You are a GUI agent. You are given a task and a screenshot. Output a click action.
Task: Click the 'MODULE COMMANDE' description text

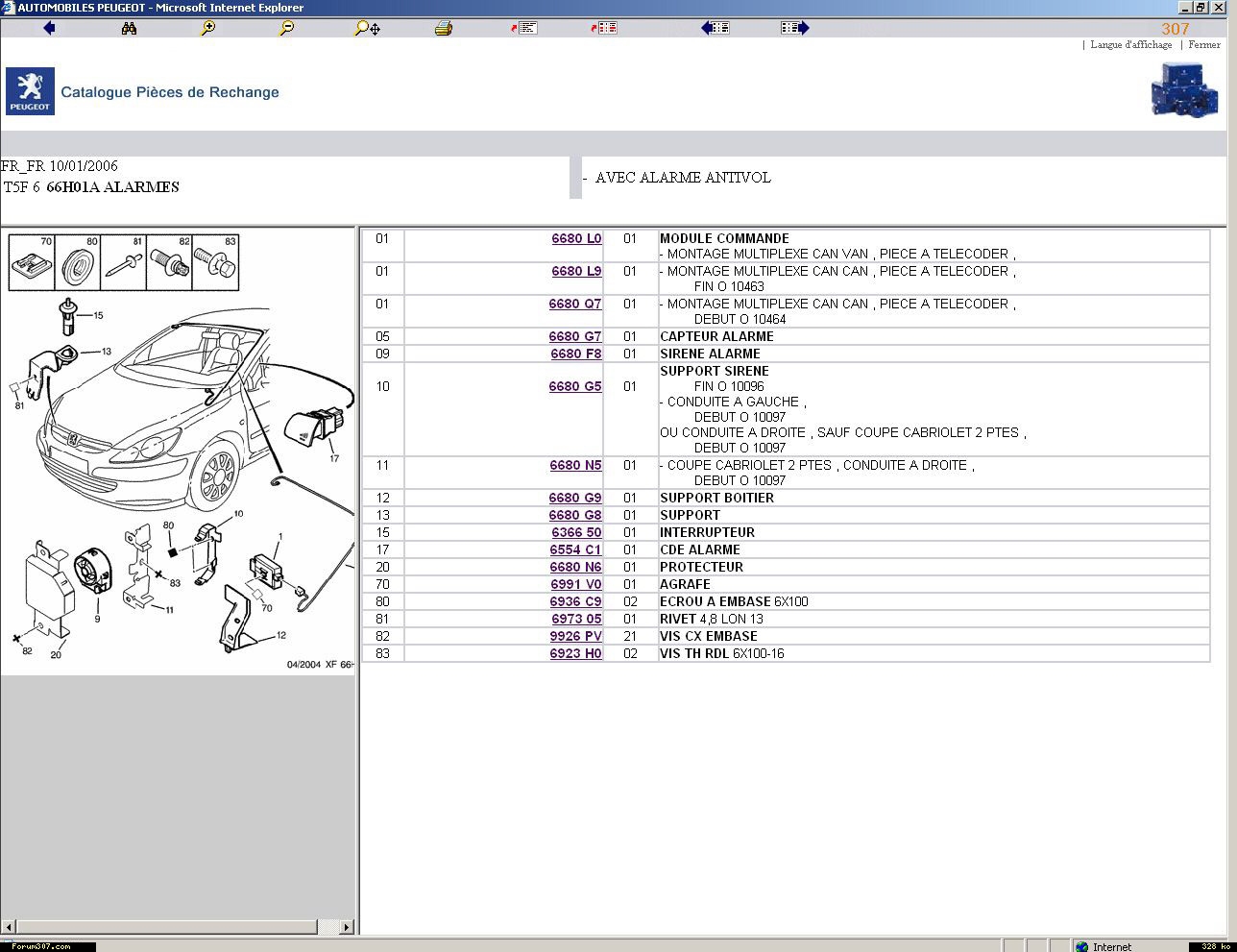(724, 238)
